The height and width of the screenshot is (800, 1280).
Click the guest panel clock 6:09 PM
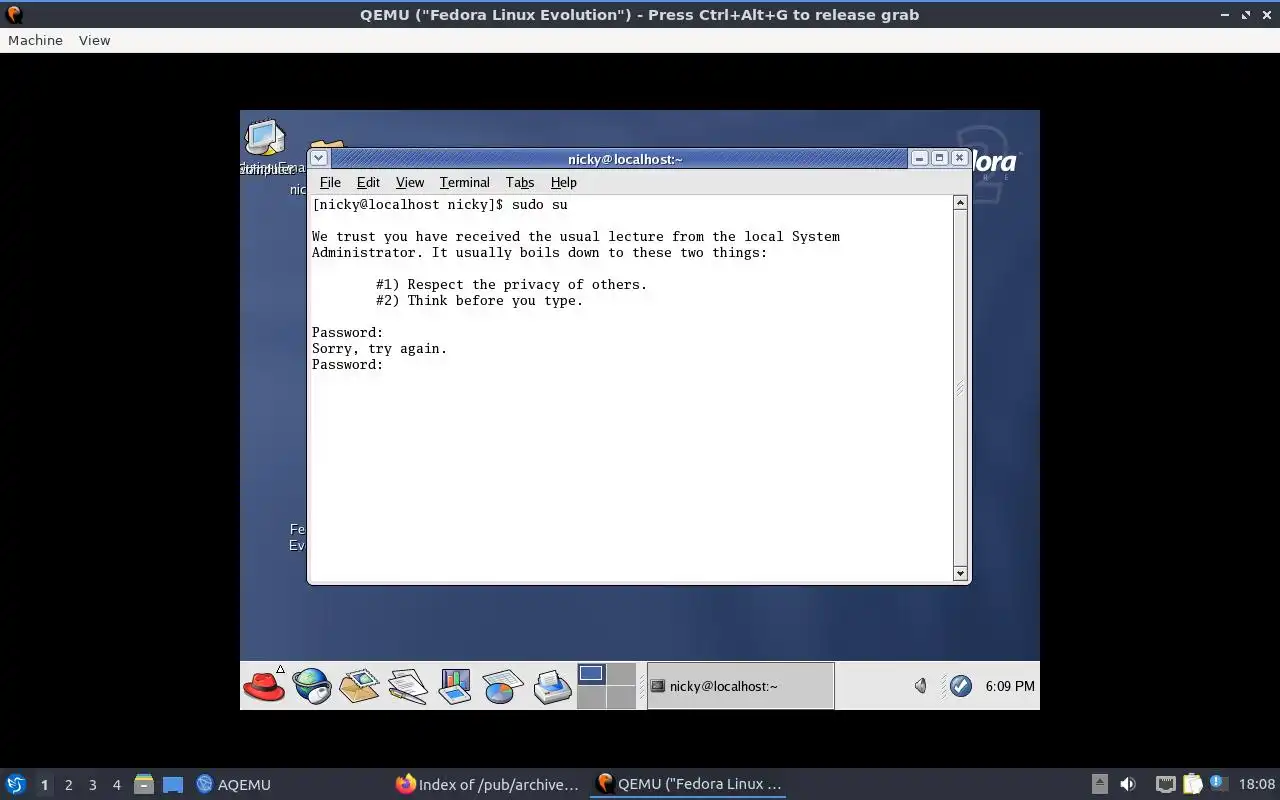(1010, 686)
